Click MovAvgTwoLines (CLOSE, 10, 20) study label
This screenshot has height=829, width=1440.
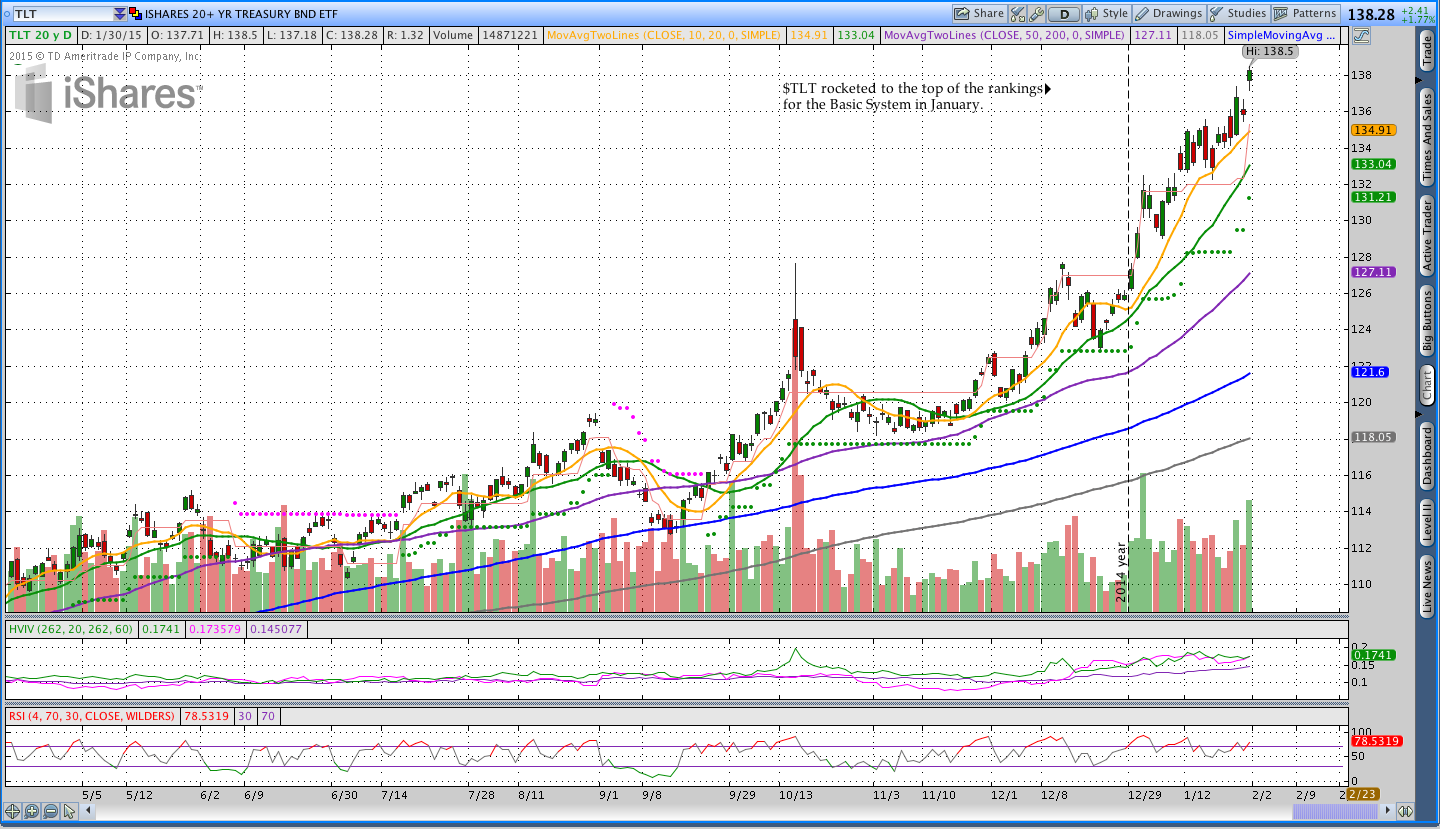click(664, 35)
